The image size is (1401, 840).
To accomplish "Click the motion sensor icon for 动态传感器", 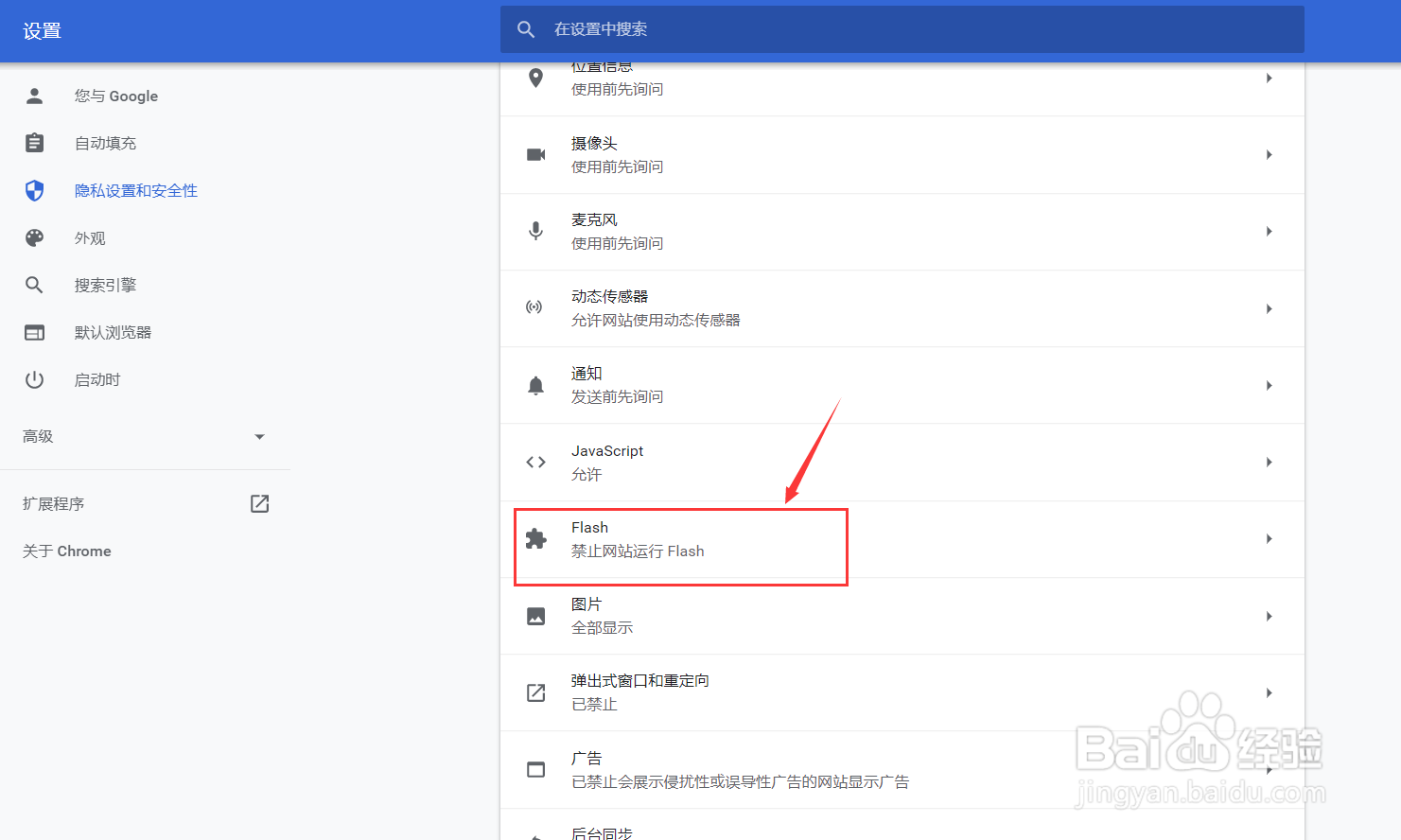I will pyautogui.click(x=534, y=307).
